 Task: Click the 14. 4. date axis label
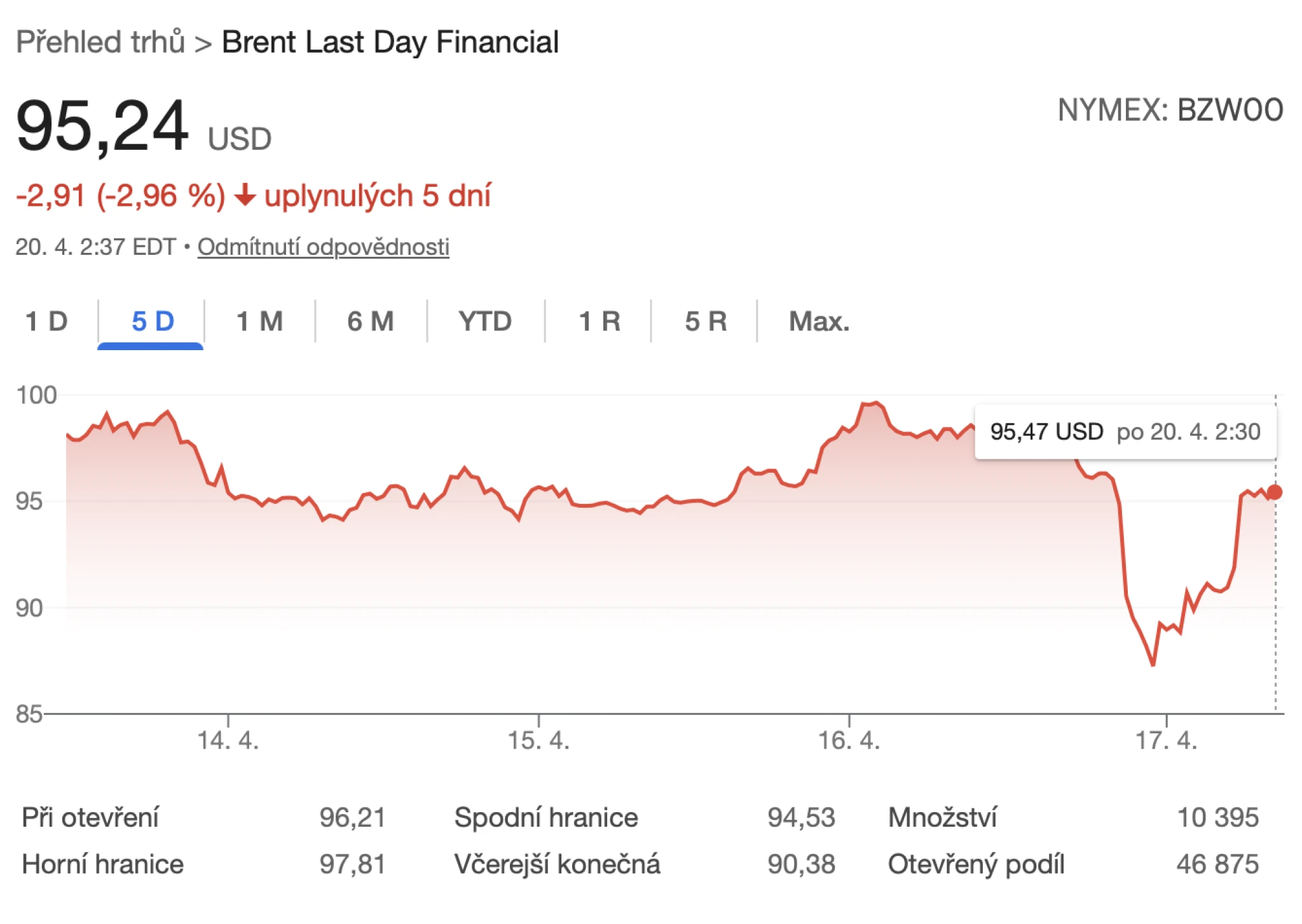click(228, 740)
